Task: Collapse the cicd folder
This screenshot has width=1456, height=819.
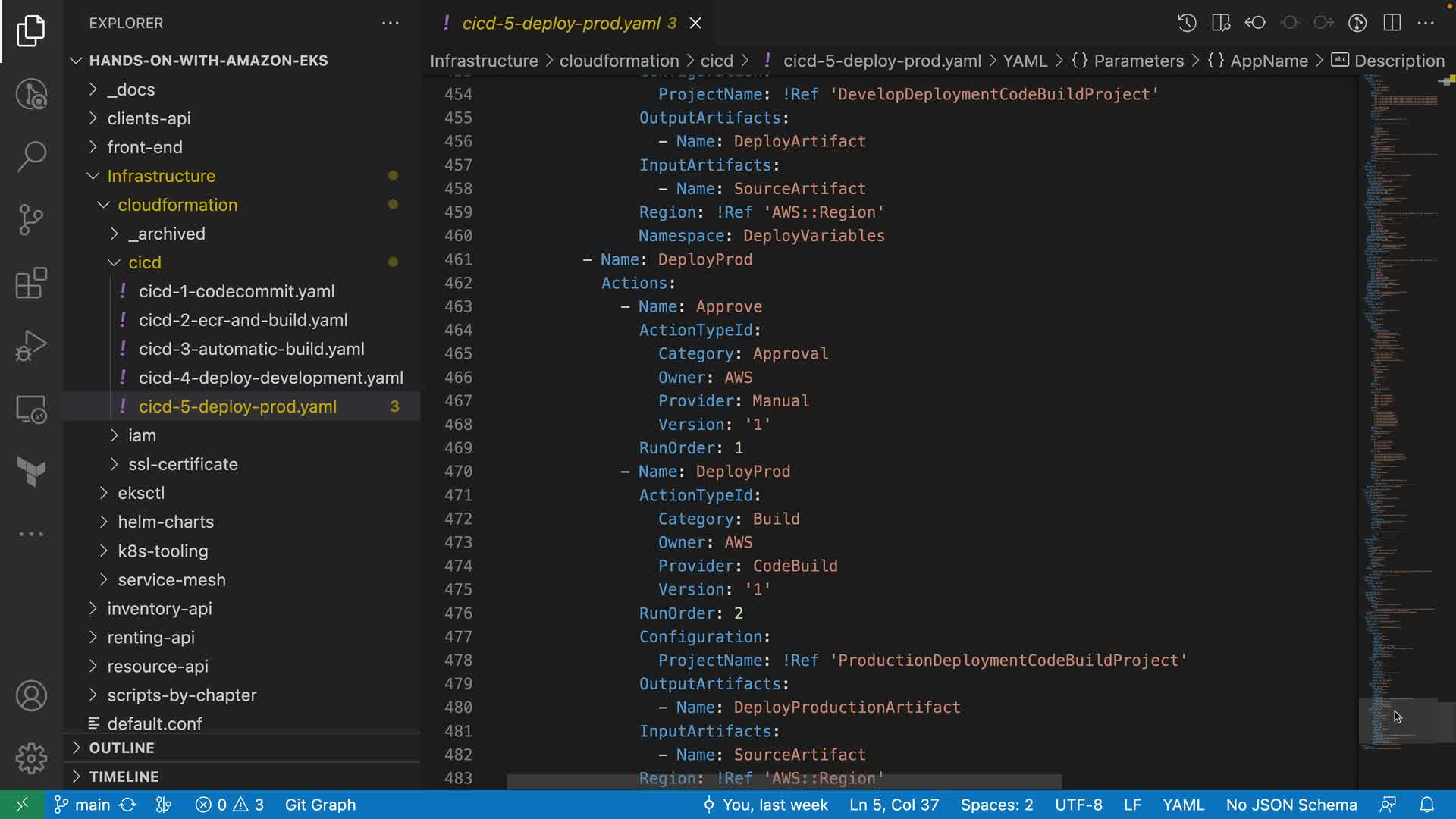Action: click(x=144, y=262)
